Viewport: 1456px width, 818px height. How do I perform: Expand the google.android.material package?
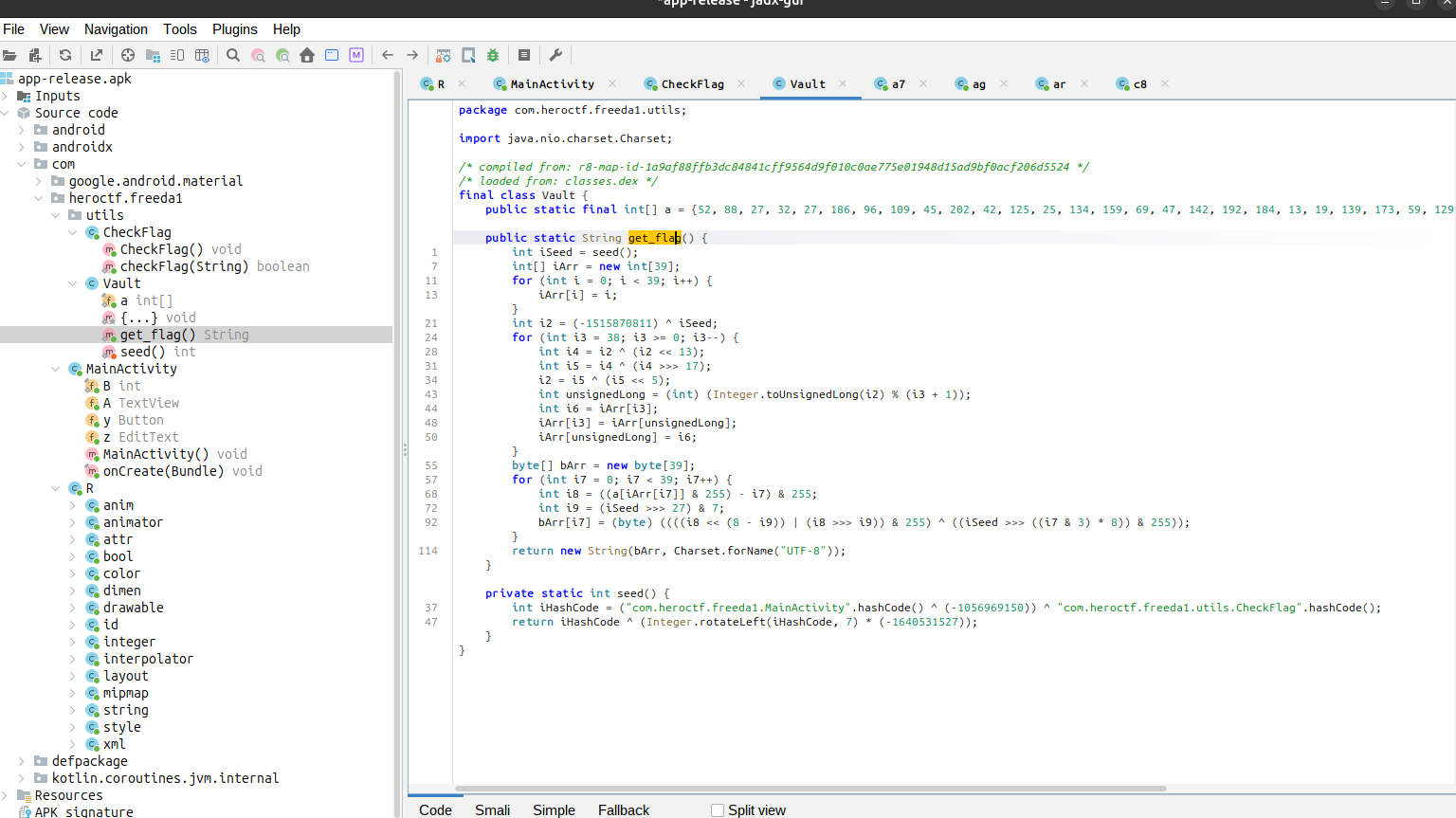[x=38, y=181]
